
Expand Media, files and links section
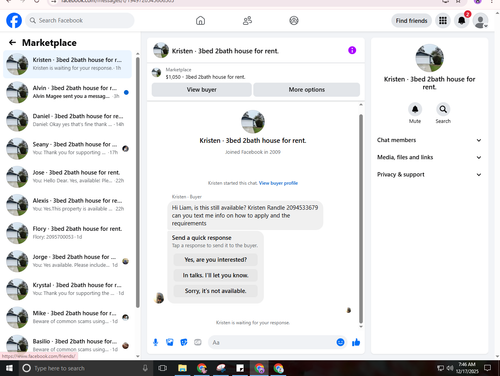pos(429,157)
